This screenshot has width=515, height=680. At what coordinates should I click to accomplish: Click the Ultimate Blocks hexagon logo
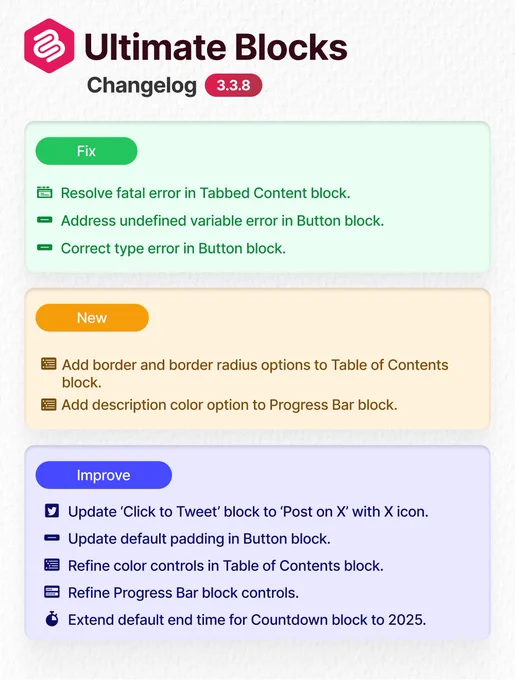tap(49, 46)
